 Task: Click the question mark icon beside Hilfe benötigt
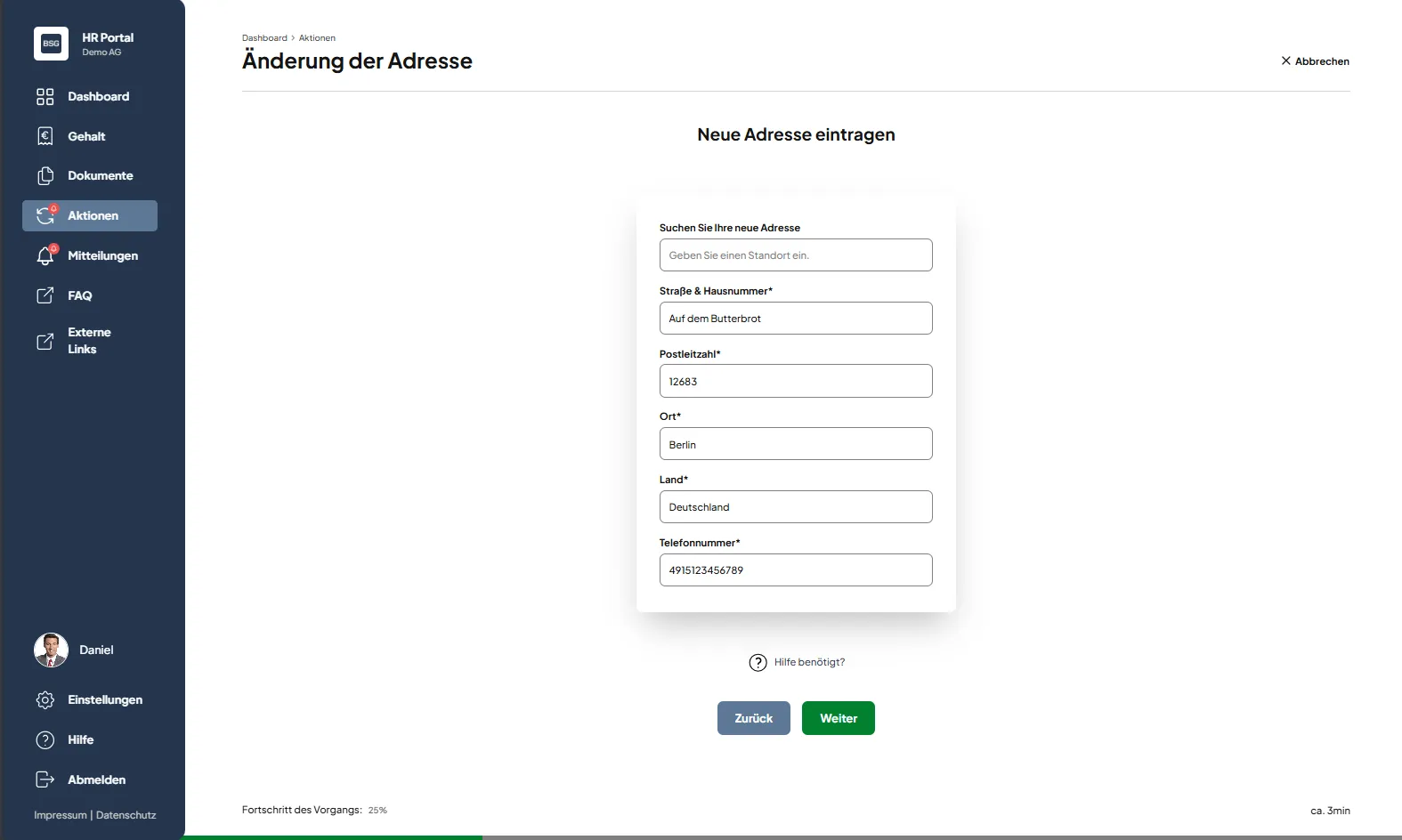(758, 663)
